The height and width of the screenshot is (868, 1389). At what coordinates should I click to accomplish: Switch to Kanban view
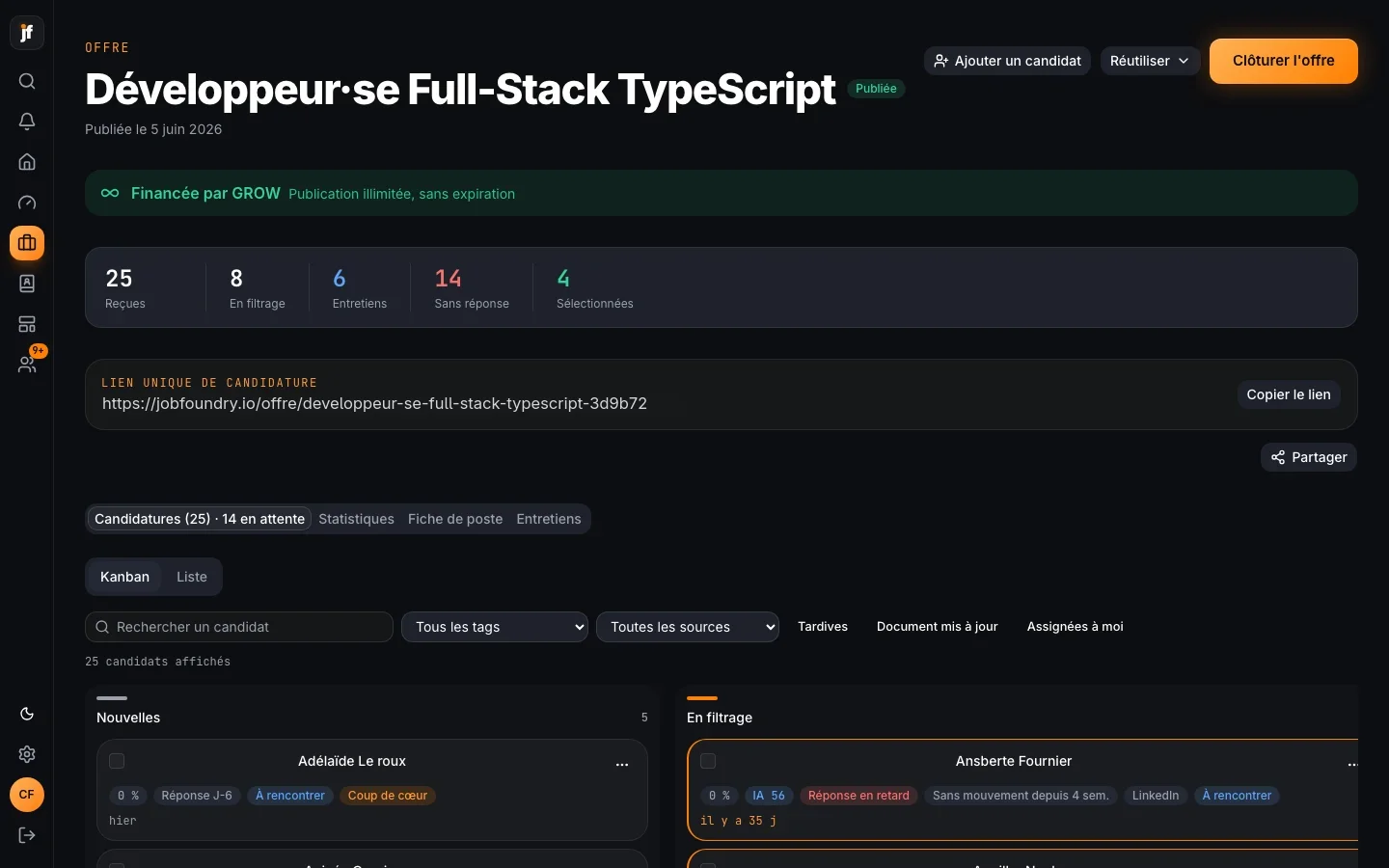pyautogui.click(x=124, y=577)
